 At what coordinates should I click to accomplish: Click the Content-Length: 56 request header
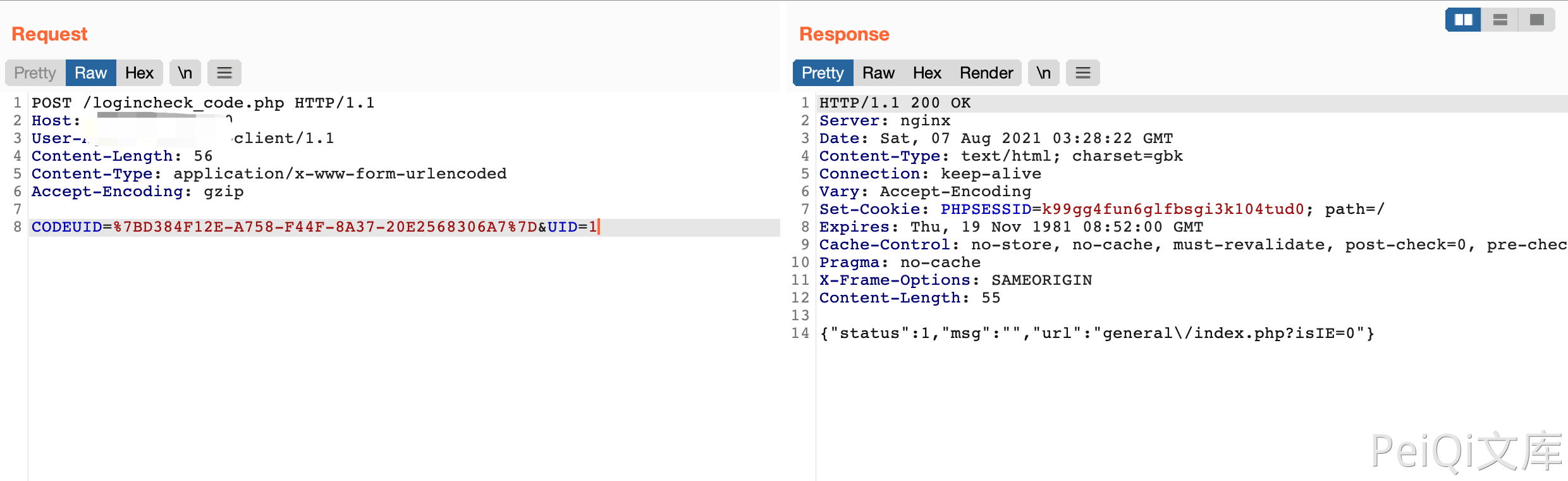pyautogui.click(x=122, y=156)
